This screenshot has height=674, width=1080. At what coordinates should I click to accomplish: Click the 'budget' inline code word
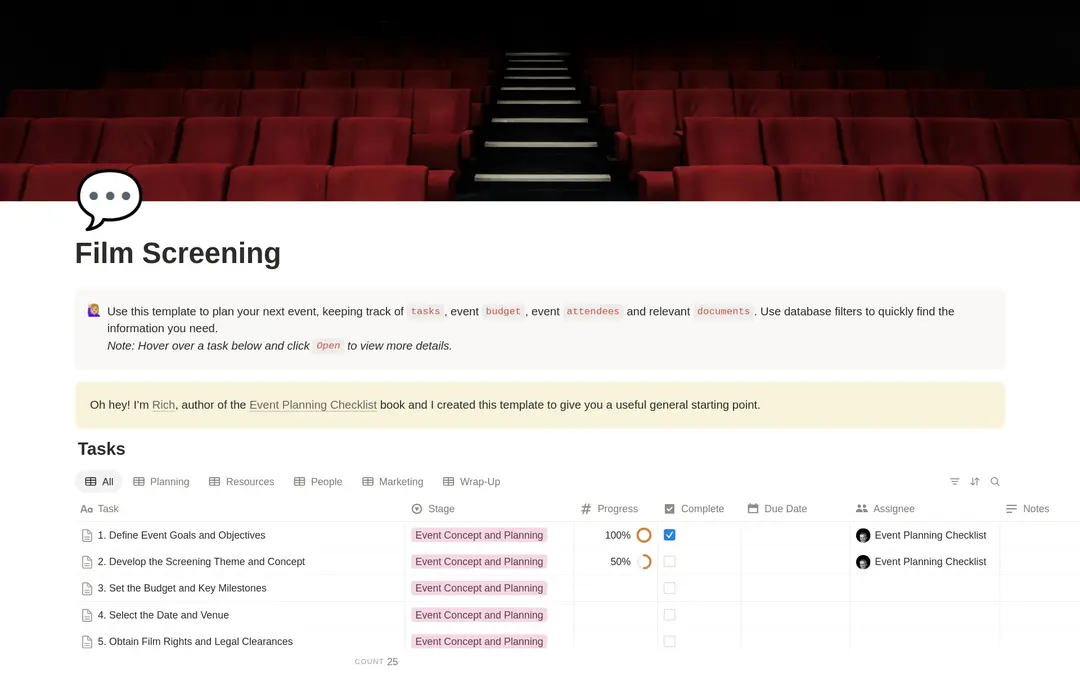[x=503, y=311]
